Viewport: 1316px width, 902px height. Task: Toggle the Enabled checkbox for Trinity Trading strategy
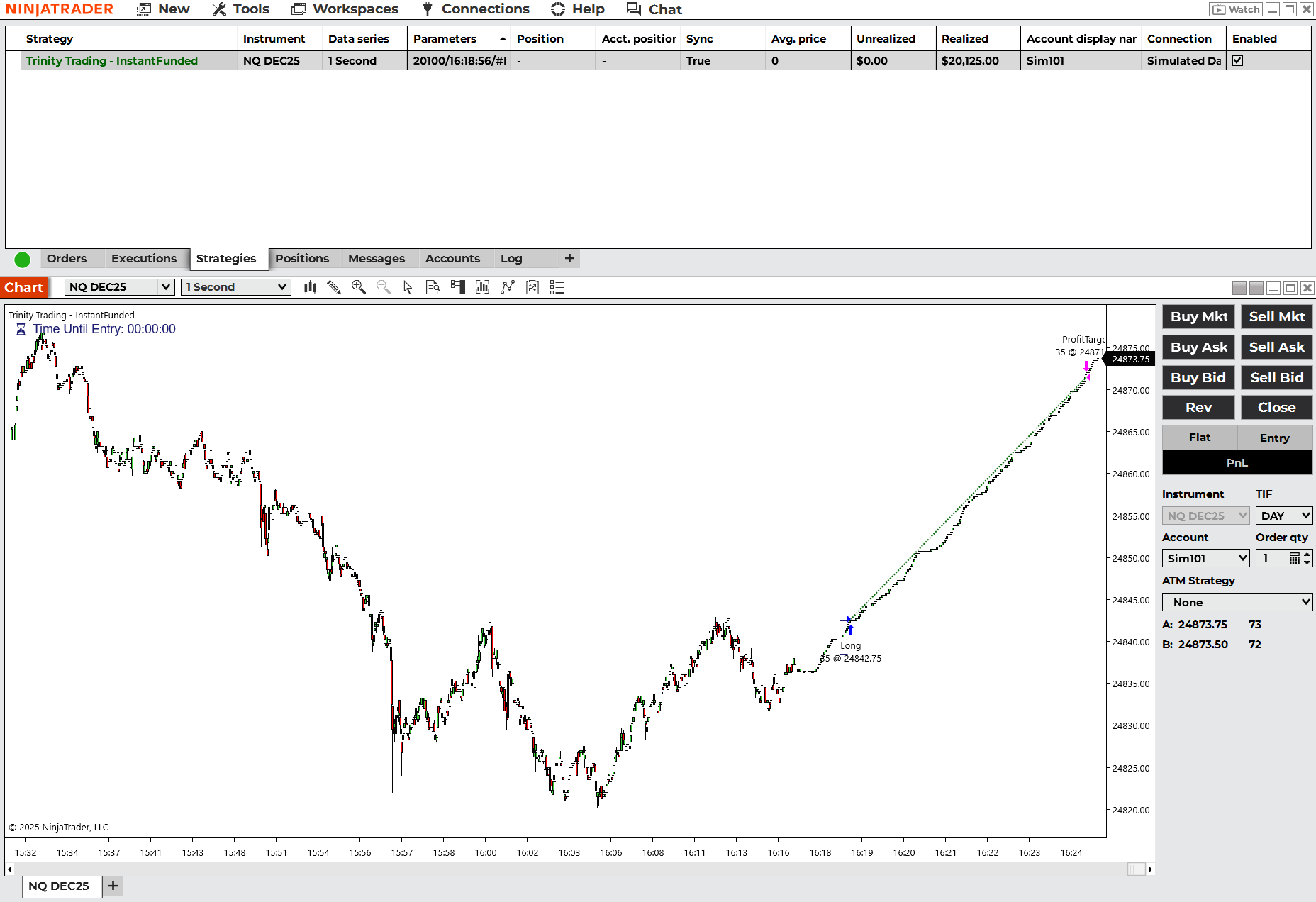tap(1237, 61)
